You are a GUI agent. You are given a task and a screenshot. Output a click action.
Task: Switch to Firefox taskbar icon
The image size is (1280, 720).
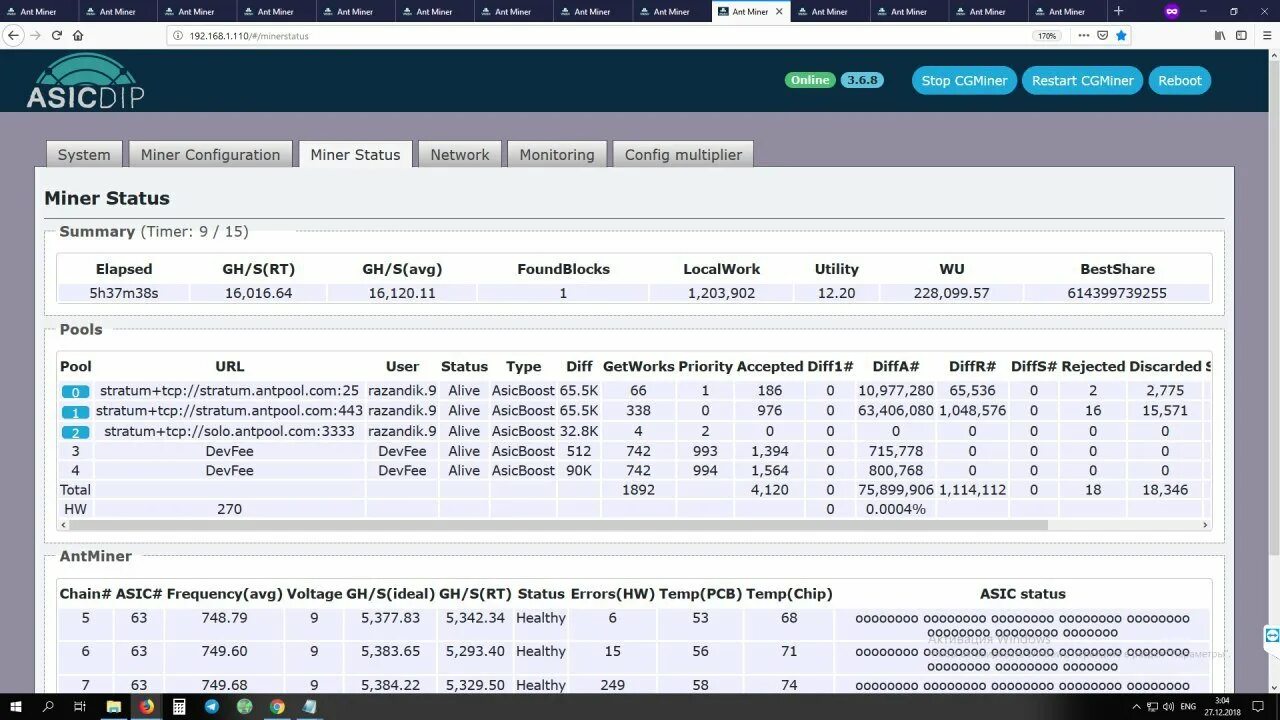point(146,706)
